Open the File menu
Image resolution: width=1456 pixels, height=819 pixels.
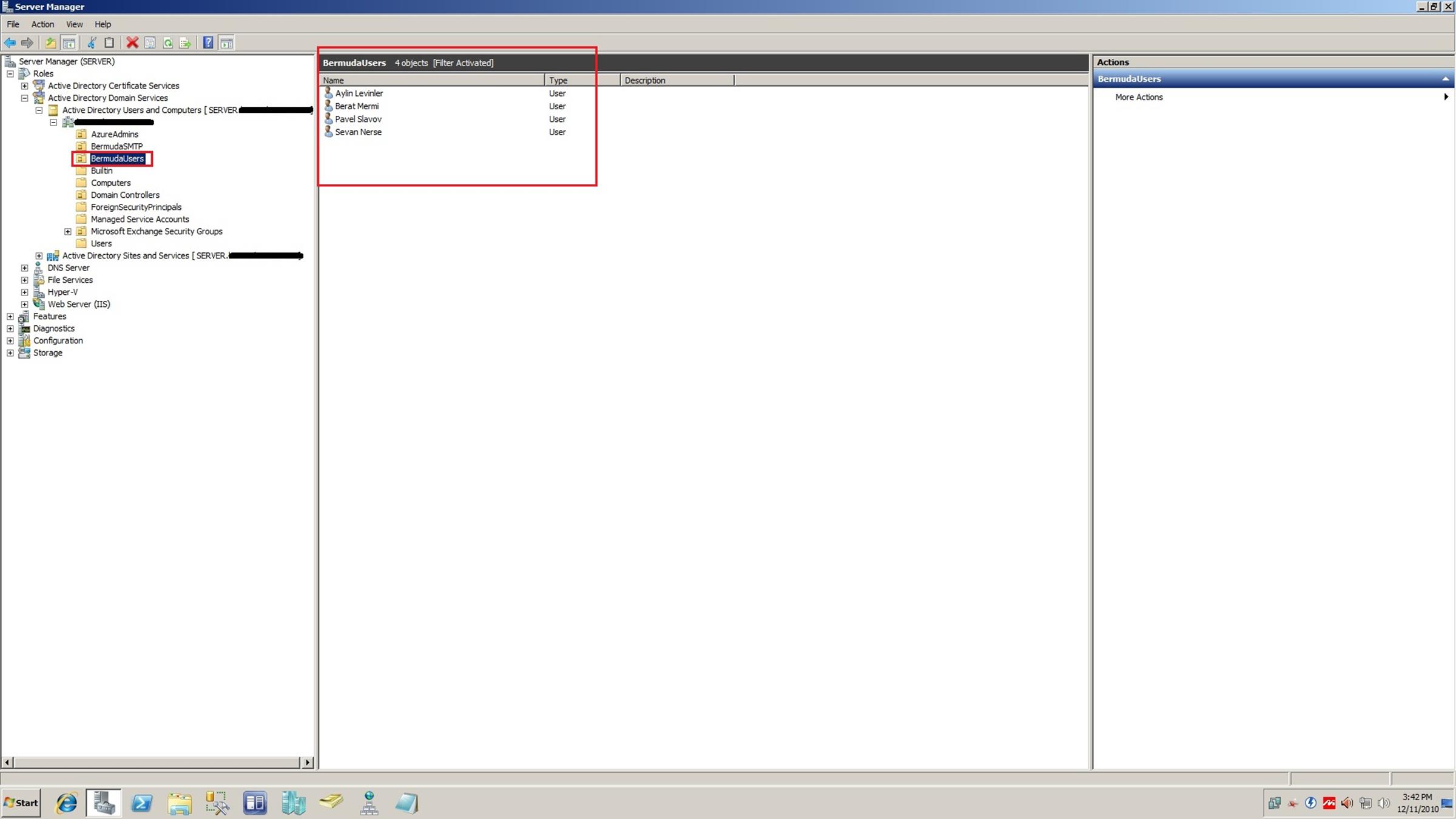coord(13,24)
